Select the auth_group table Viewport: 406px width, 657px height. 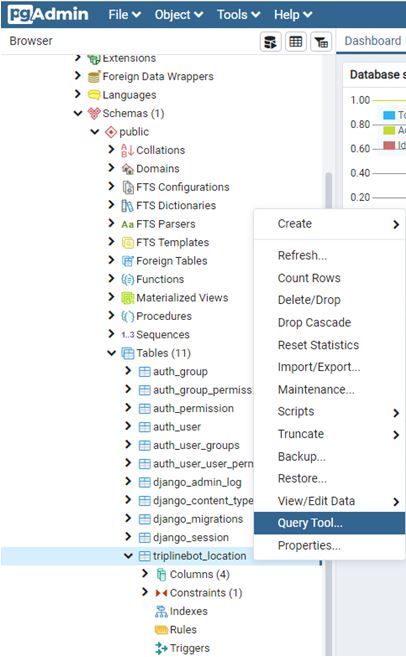[x=180, y=372]
